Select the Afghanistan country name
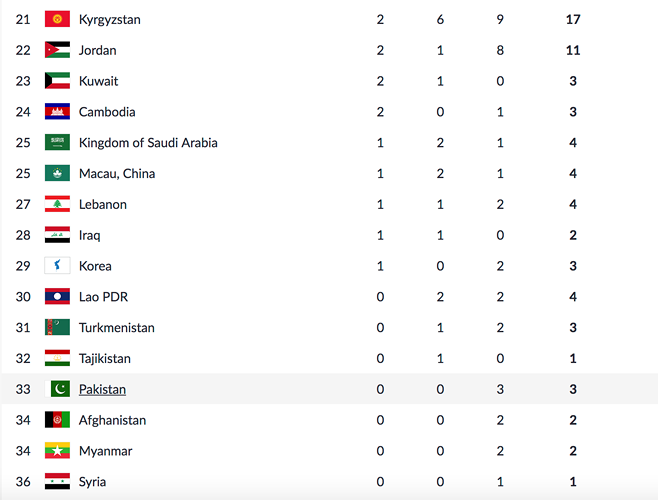This screenshot has height=500, width=658. click(112, 421)
